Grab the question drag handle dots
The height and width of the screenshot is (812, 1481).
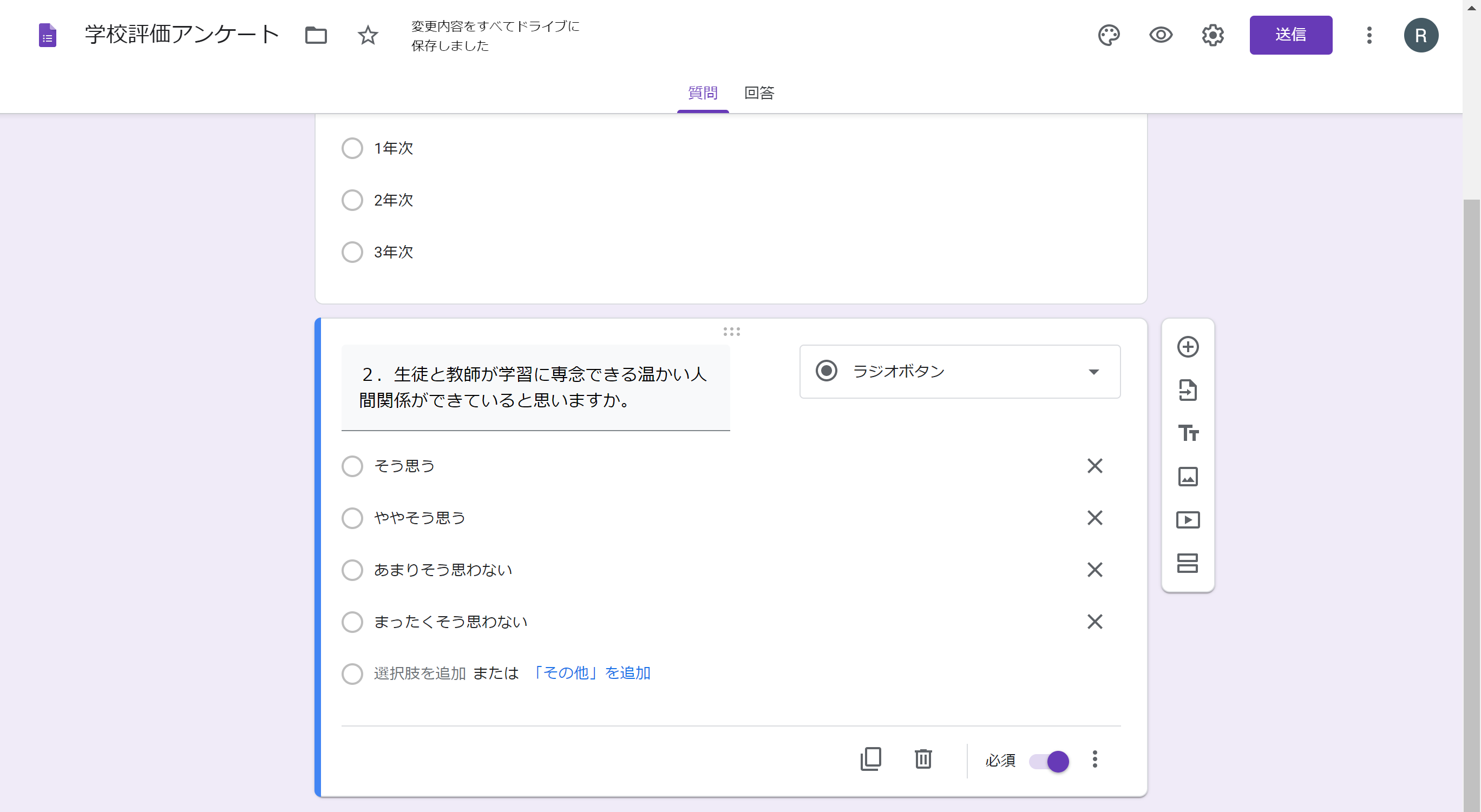pos(731,332)
